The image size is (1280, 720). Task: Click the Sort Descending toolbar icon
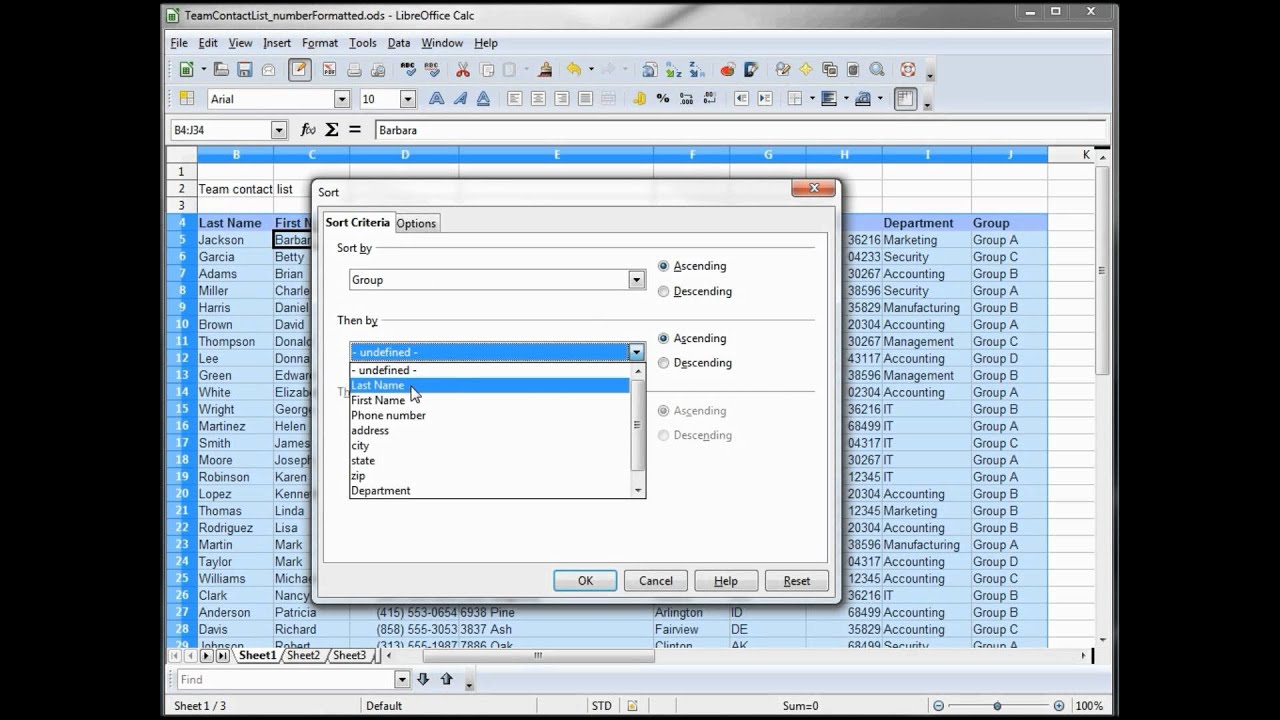pyautogui.click(x=697, y=69)
